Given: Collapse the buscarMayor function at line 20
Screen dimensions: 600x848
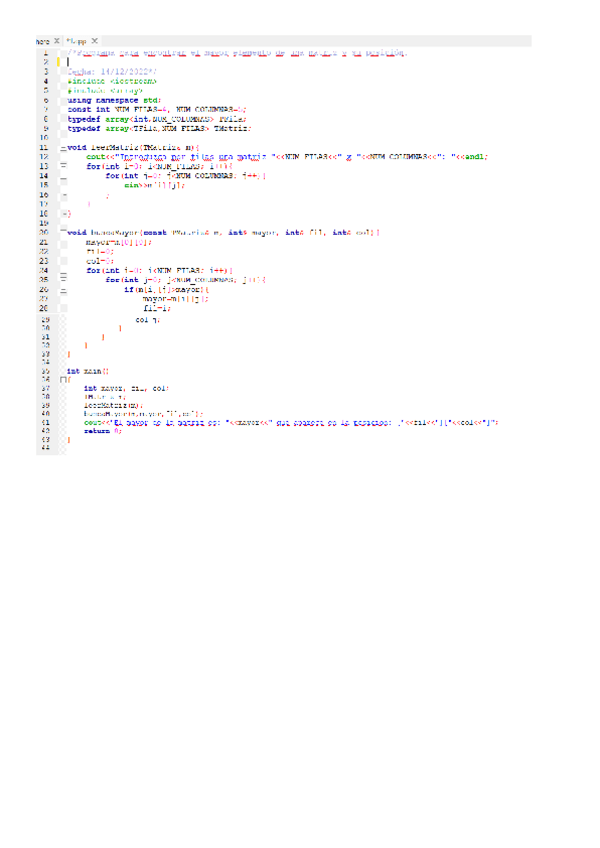Looking at the screenshot, I should (x=63, y=232).
